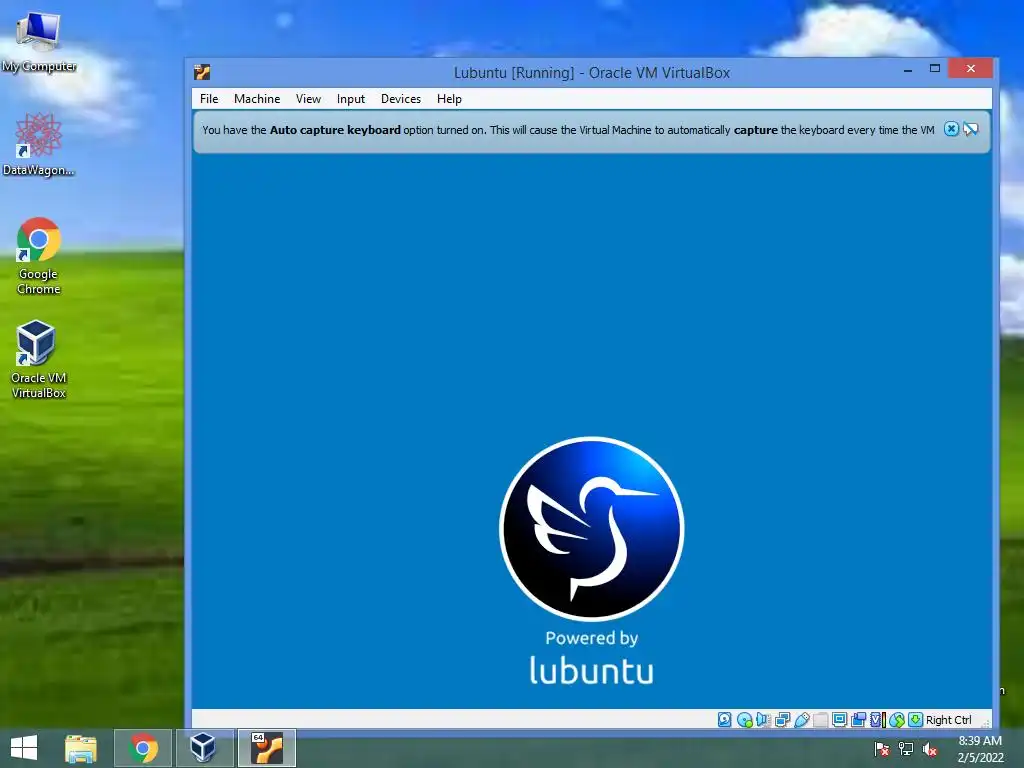The image size is (1024, 768).
Task: Click the CPU virtualization status icon
Action: (x=878, y=720)
